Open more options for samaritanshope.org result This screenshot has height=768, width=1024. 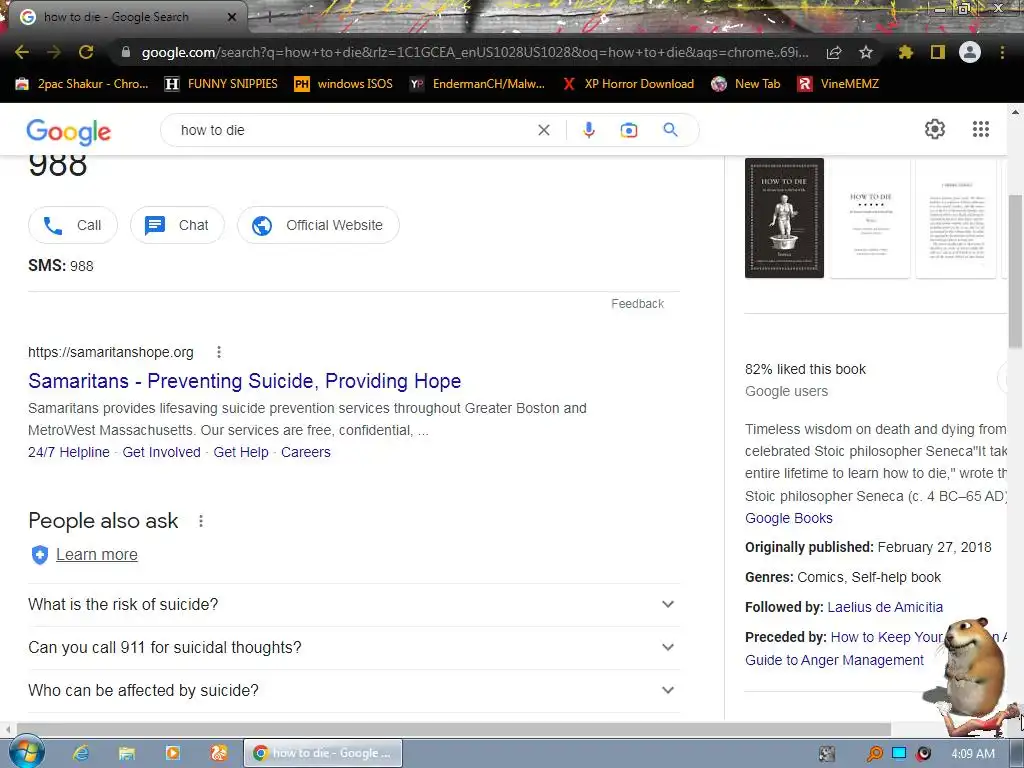tap(219, 352)
